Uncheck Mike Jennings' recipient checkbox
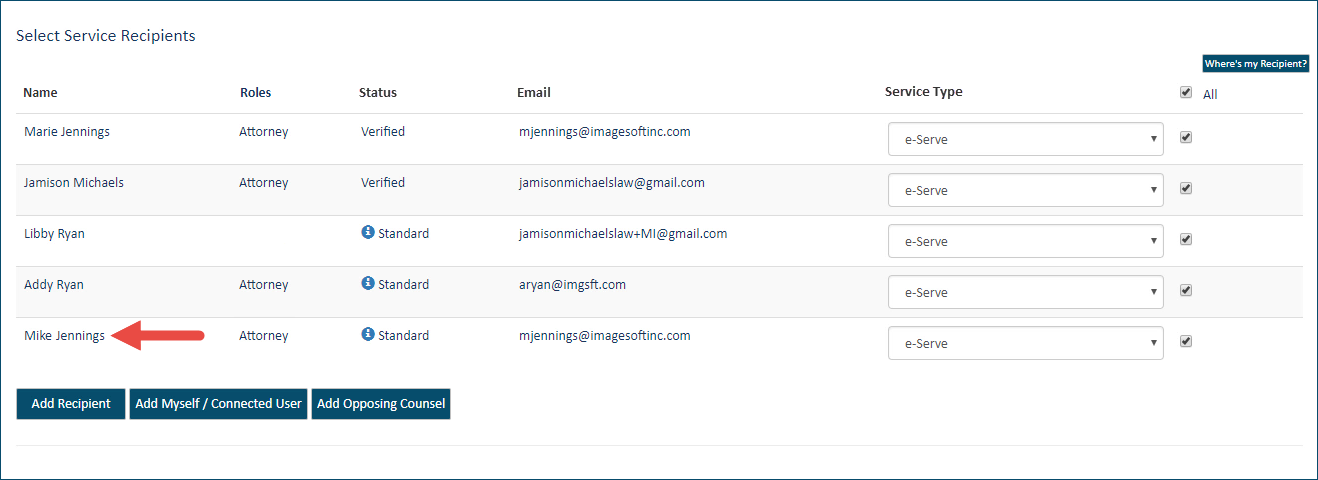 pos(1186,341)
